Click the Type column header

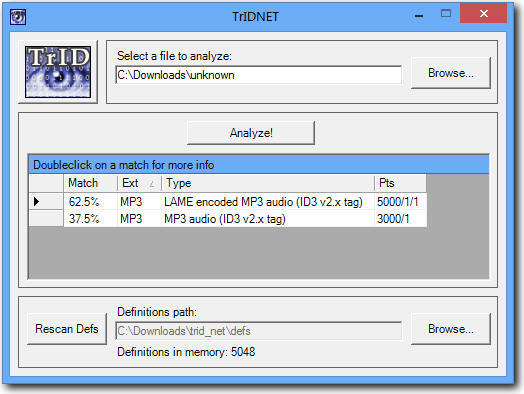(x=268, y=183)
